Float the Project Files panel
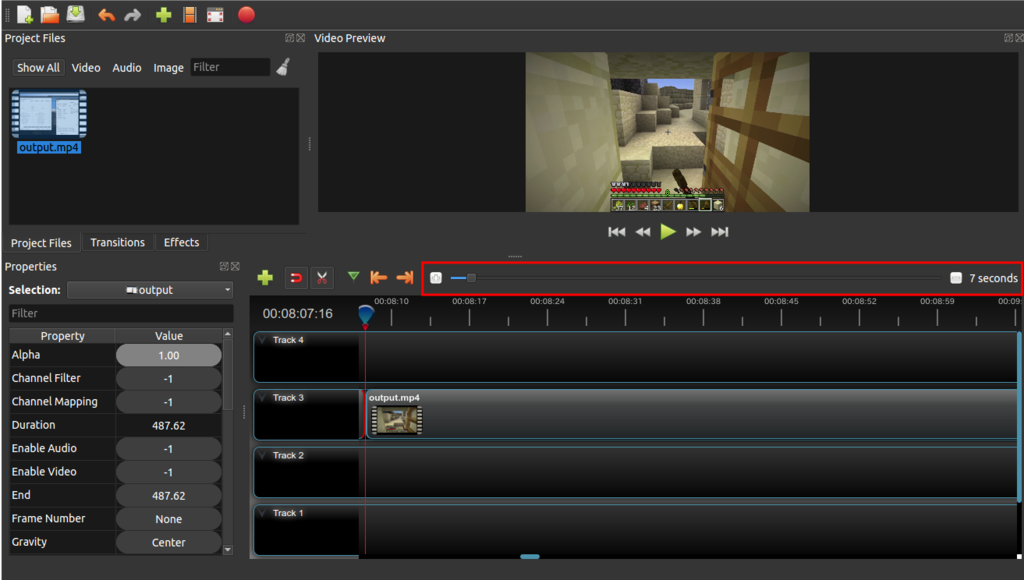 click(x=289, y=38)
